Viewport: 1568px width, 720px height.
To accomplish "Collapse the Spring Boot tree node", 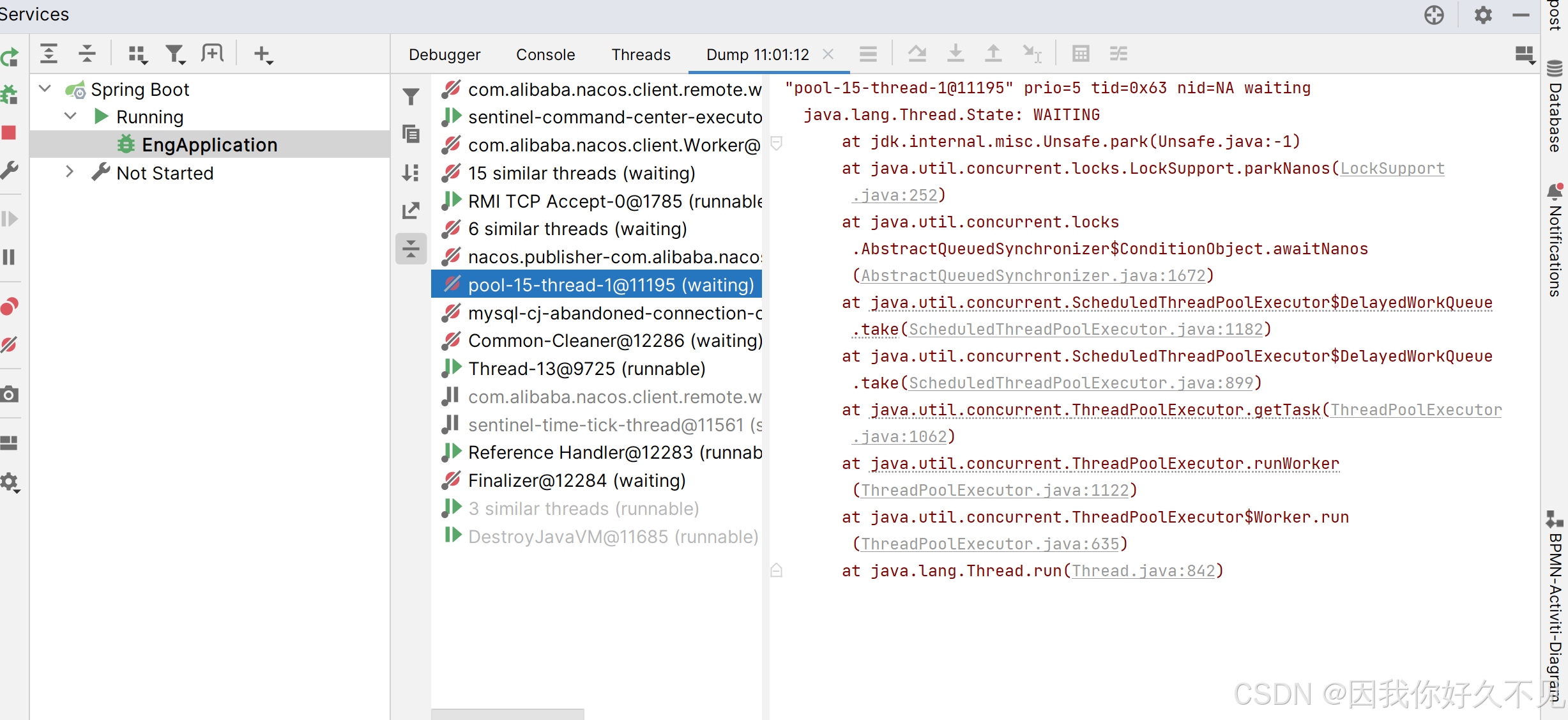I will 45,89.
